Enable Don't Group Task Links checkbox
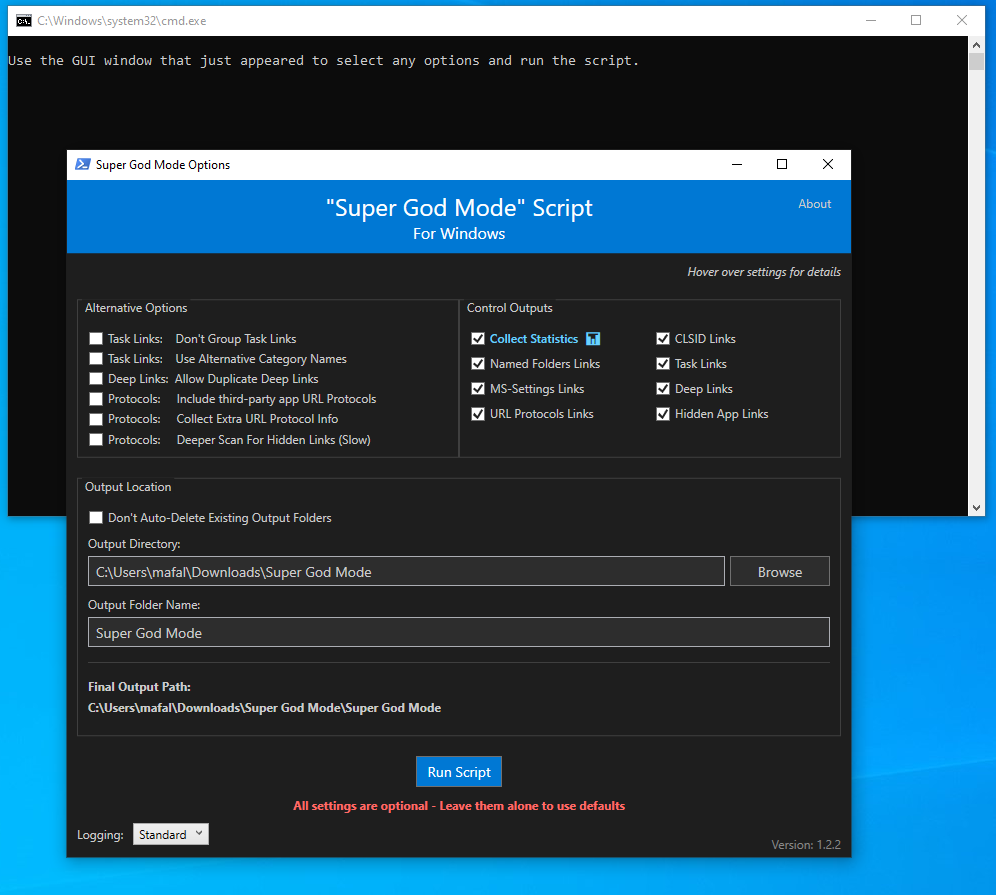The width and height of the screenshot is (996, 895). pos(96,339)
